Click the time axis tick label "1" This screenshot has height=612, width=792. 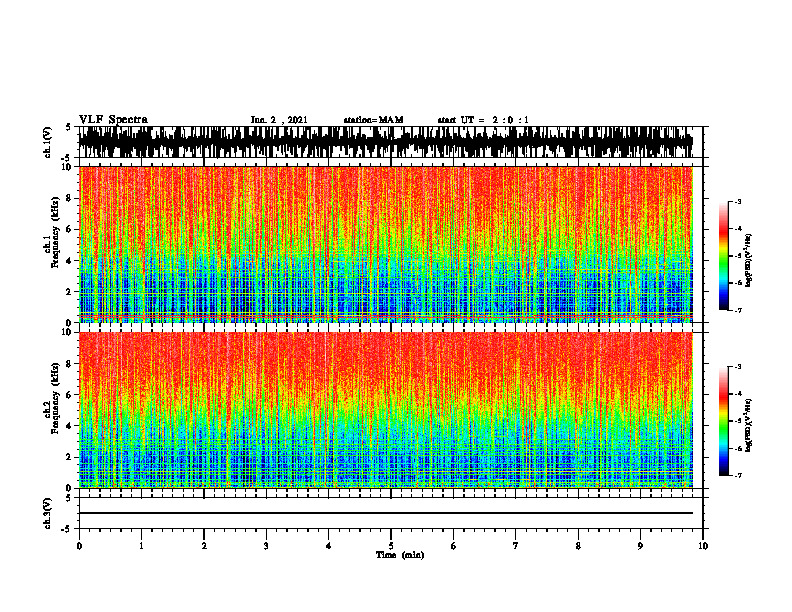(141, 546)
